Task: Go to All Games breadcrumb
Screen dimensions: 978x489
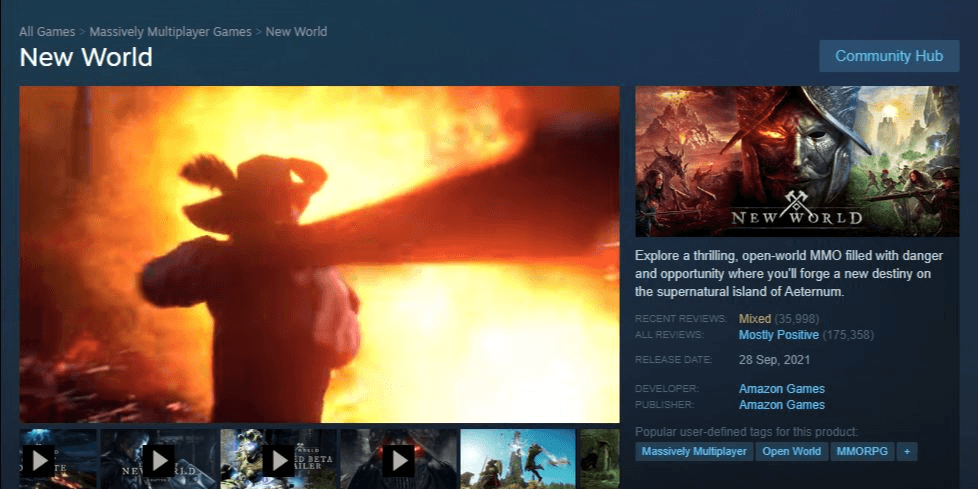Action: [47, 32]
